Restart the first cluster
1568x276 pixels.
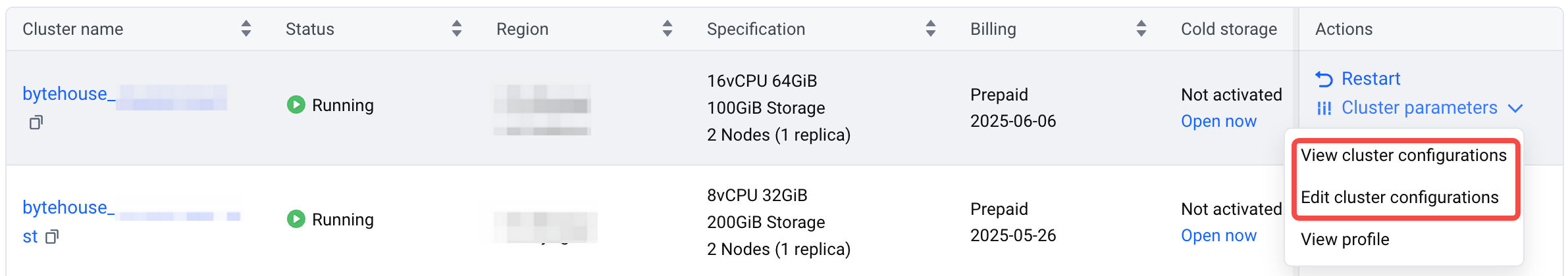click(1371, 80)
